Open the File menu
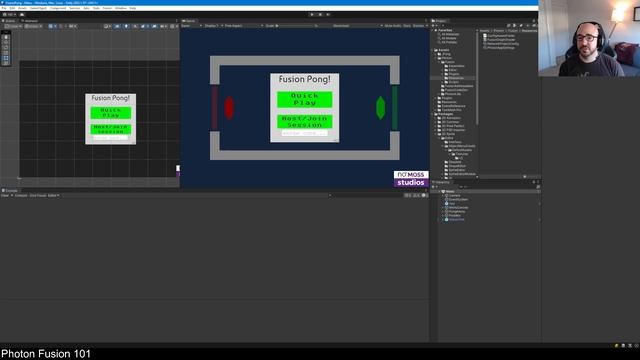 [4, 8]
